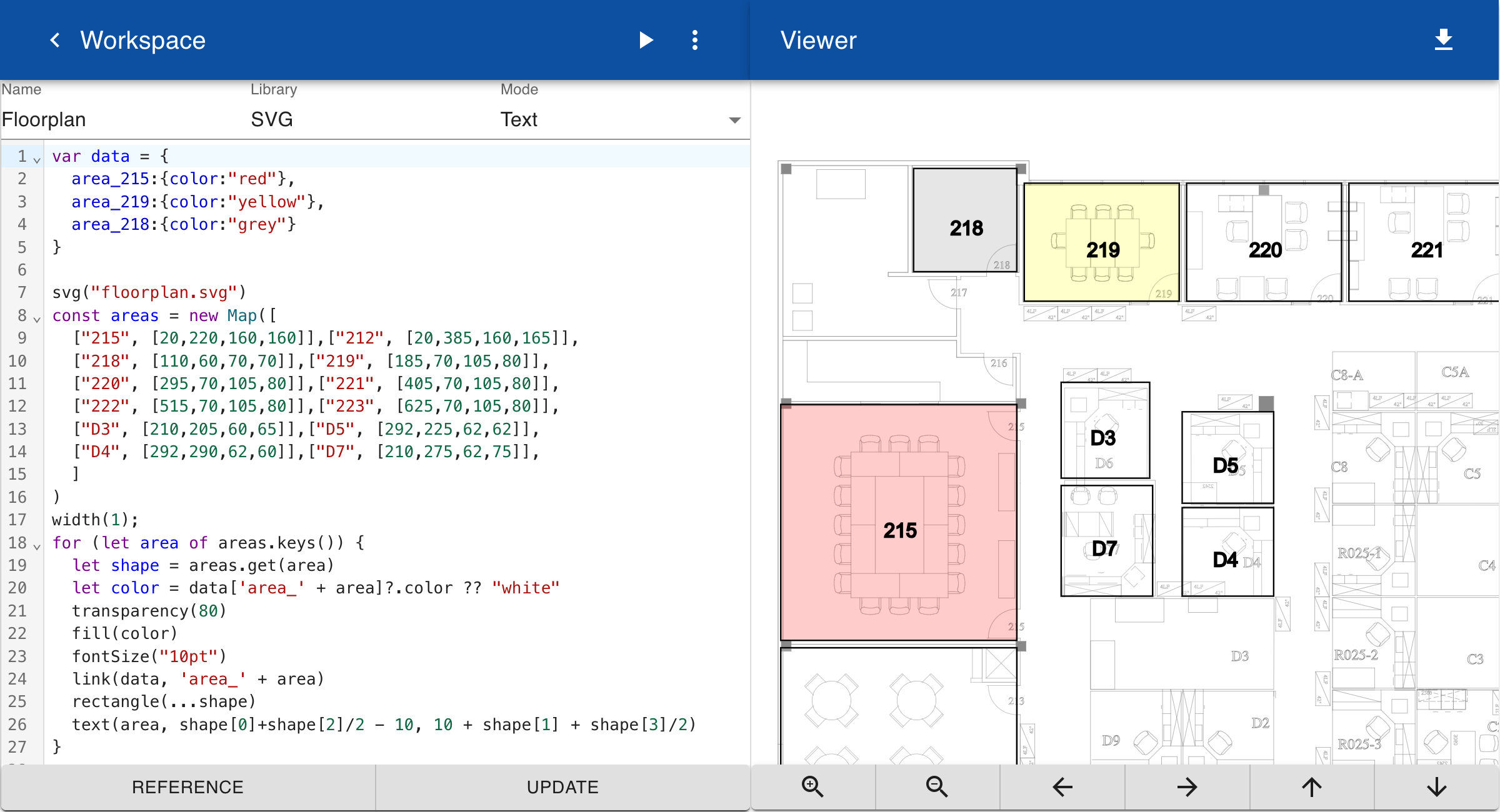Click the Floorplan name field
This screenshot has height=812, width=1500.
tap(119, 119)
